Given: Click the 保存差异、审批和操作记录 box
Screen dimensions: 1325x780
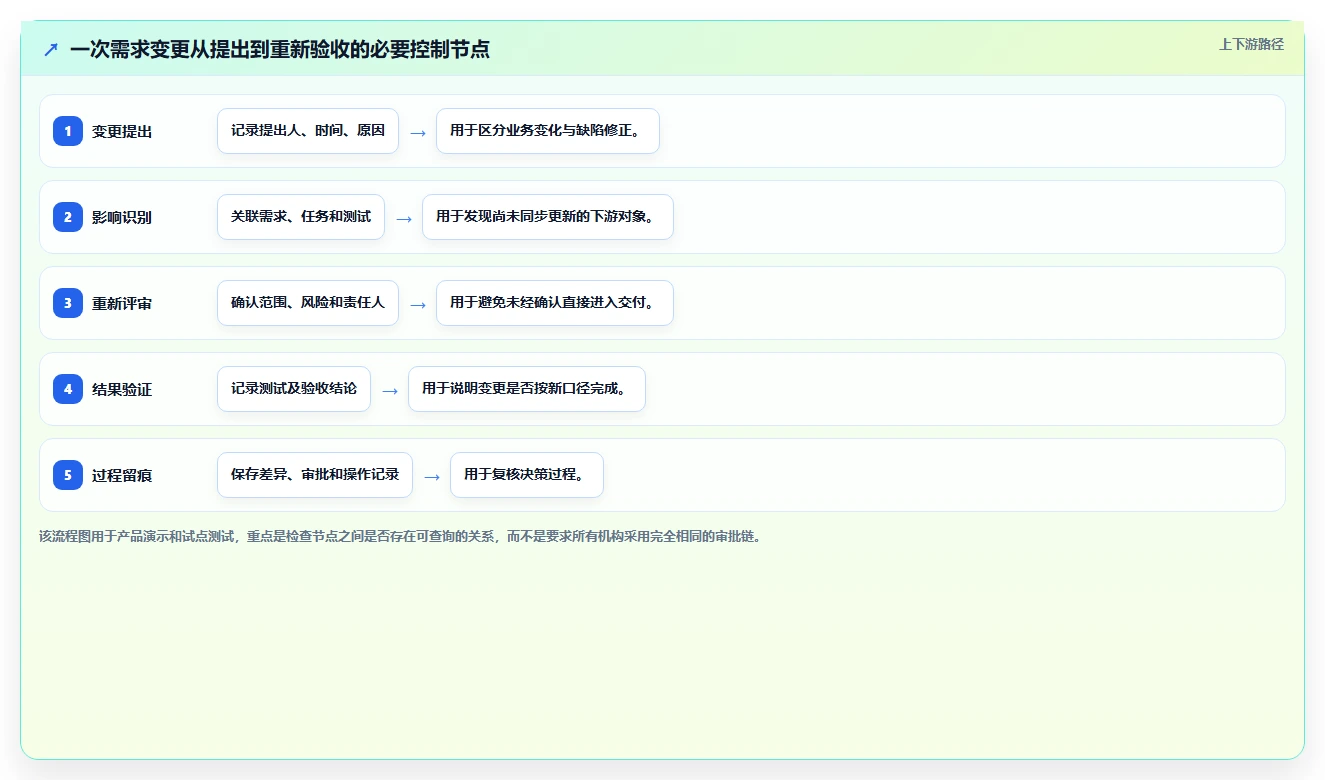Looking at the screenshot, I should click(x=315, y=475).
